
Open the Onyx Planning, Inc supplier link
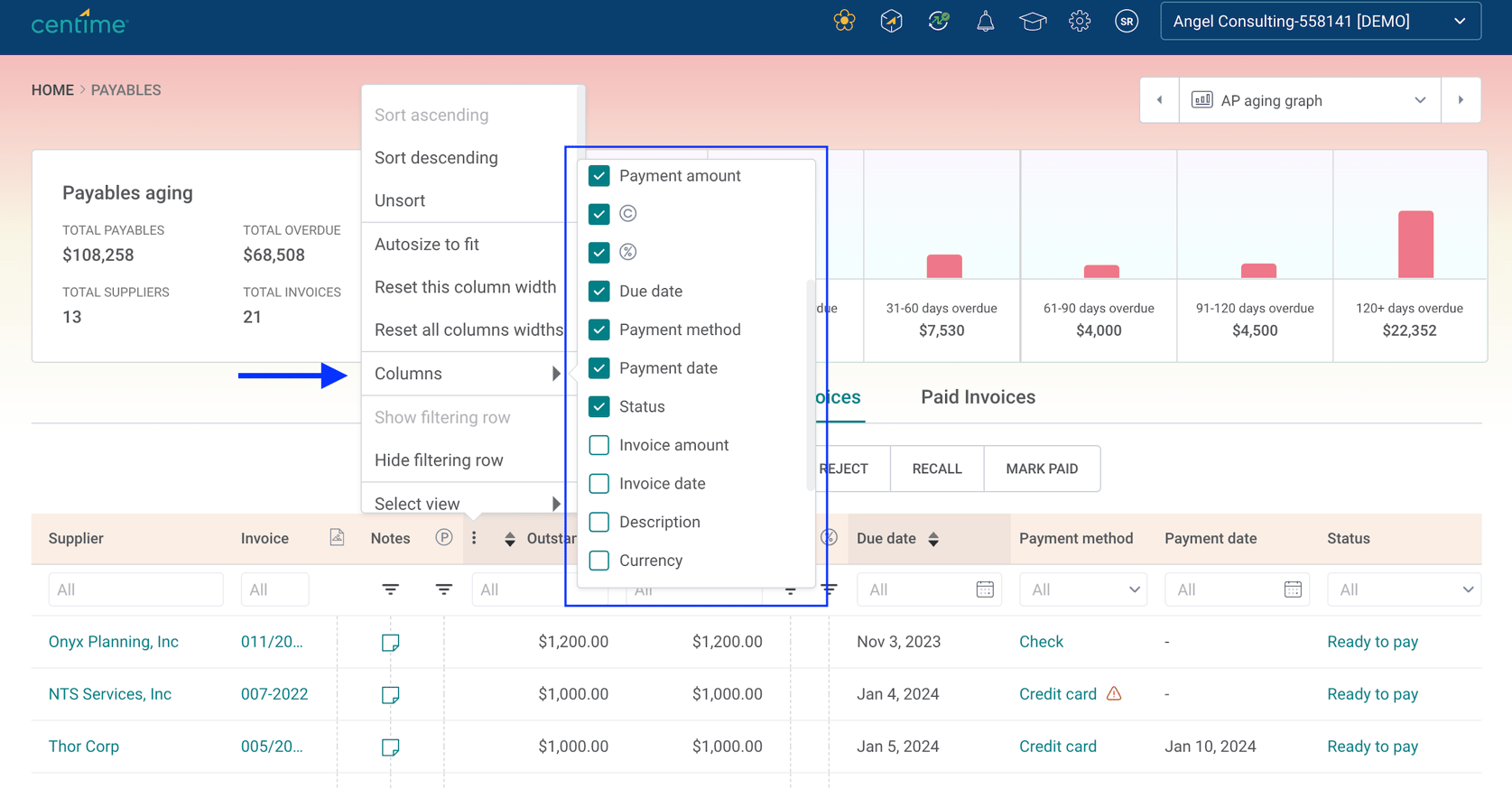click(114, 642)
